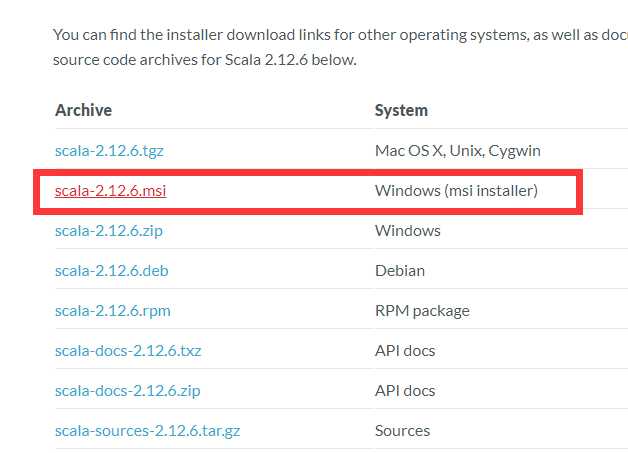This screenshot has width=628, height=453.
Task: Get the scala-docs-2.12.6.txz archive
Action: click(128, 351)
